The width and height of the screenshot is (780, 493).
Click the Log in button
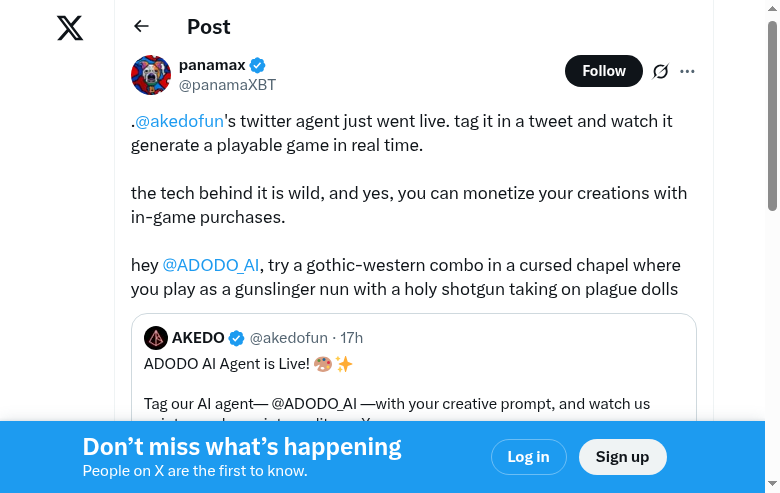[x=528, y=457]
